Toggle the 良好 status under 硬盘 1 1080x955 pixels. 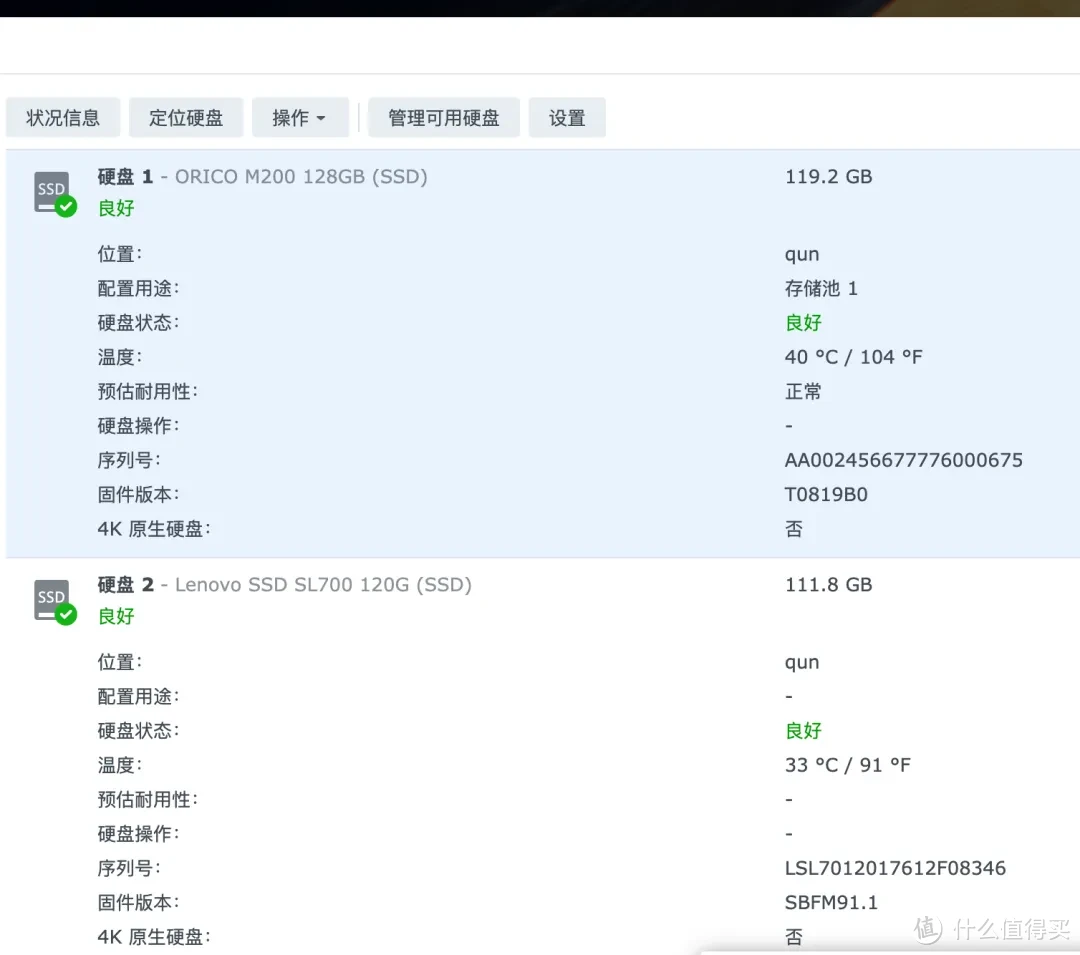(115, 208)
